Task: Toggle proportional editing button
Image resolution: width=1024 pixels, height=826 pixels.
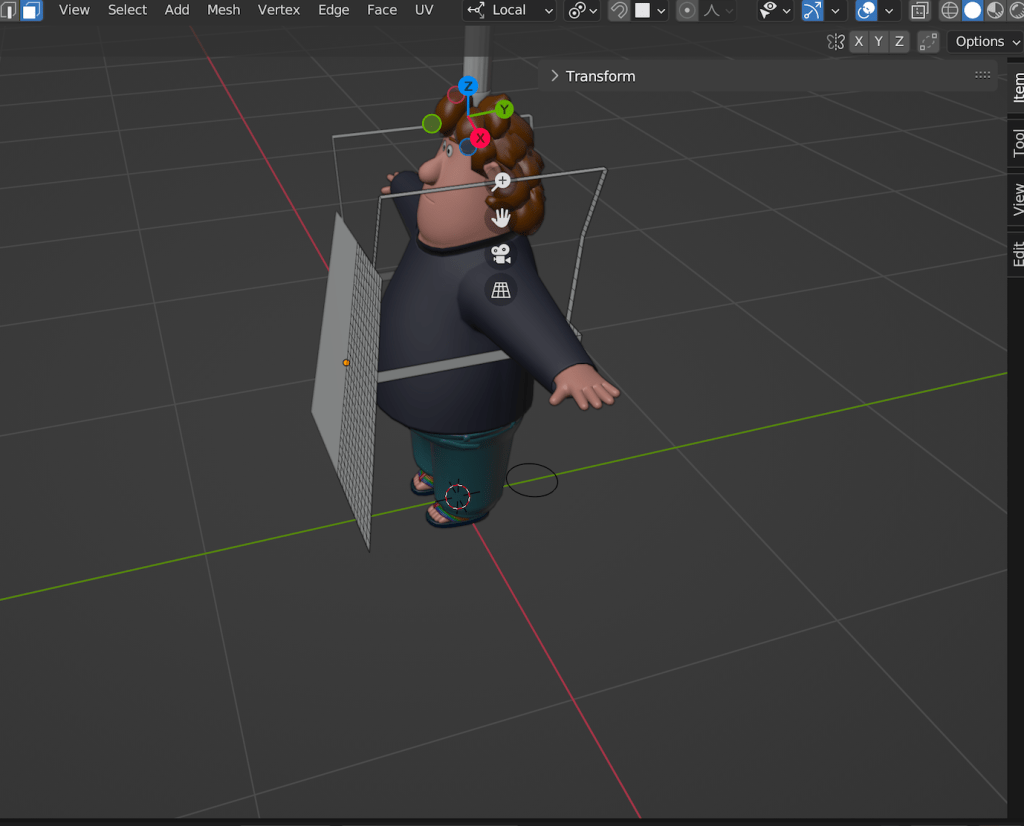Action: [688, 11]
